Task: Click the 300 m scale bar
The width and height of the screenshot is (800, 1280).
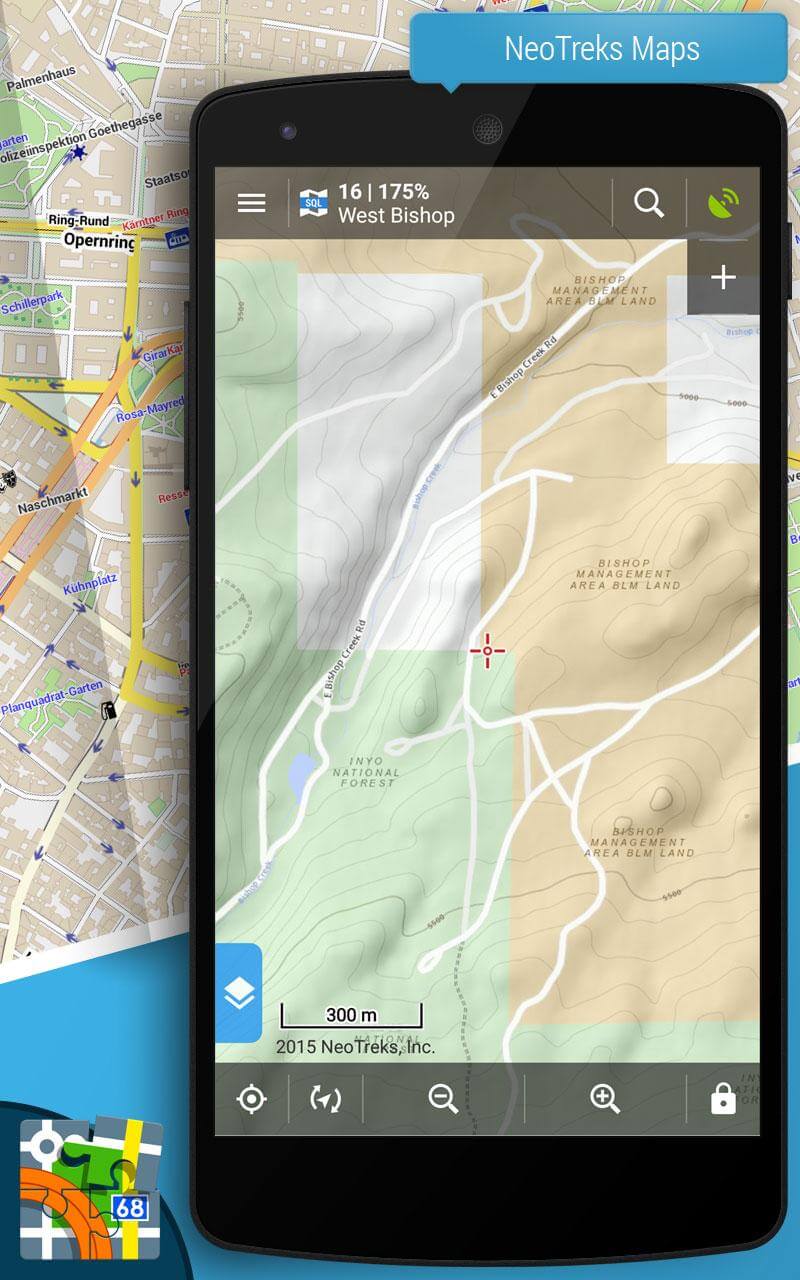Action: (x=351, y=1015)
